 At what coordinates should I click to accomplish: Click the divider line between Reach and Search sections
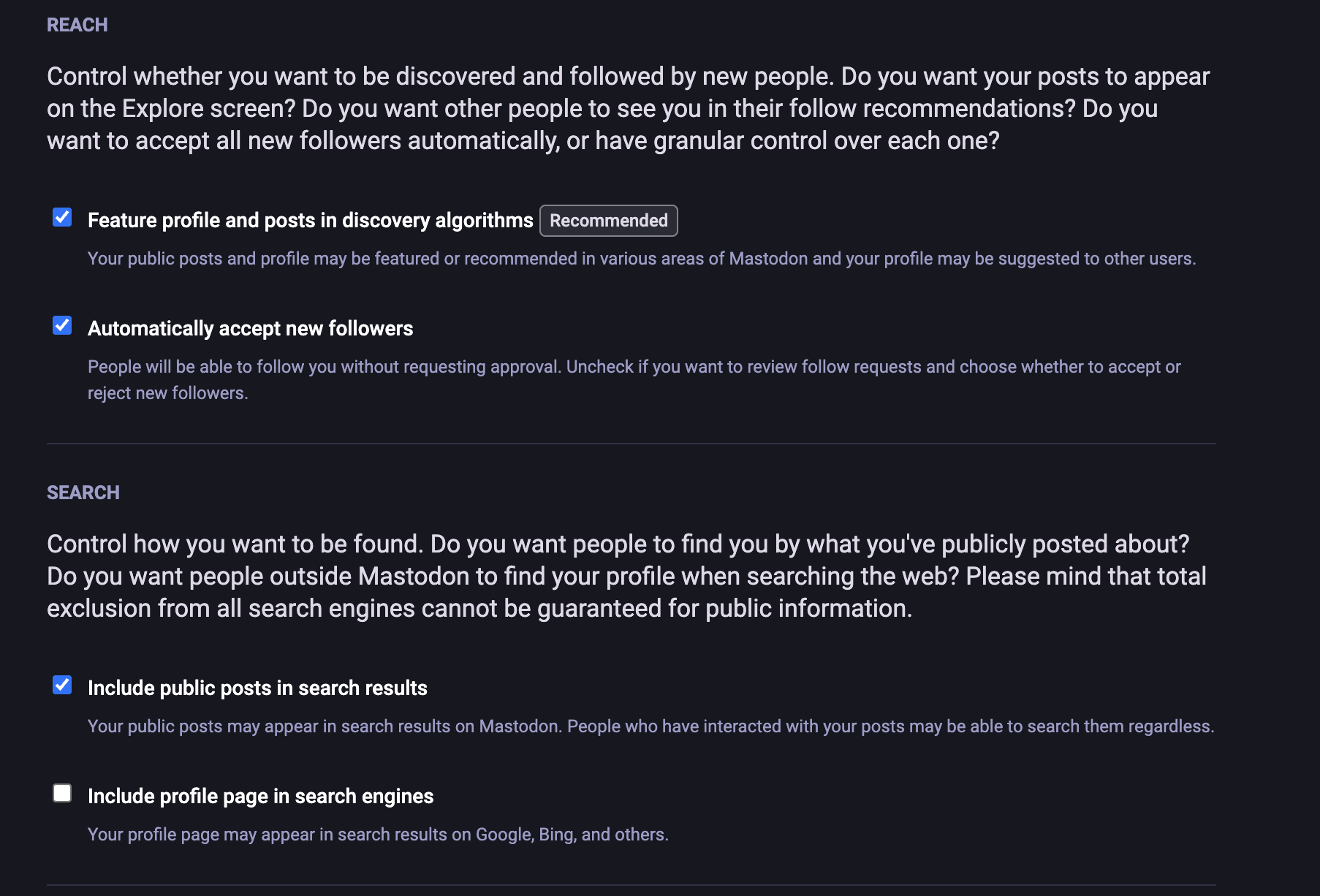[x=631, y=444]
